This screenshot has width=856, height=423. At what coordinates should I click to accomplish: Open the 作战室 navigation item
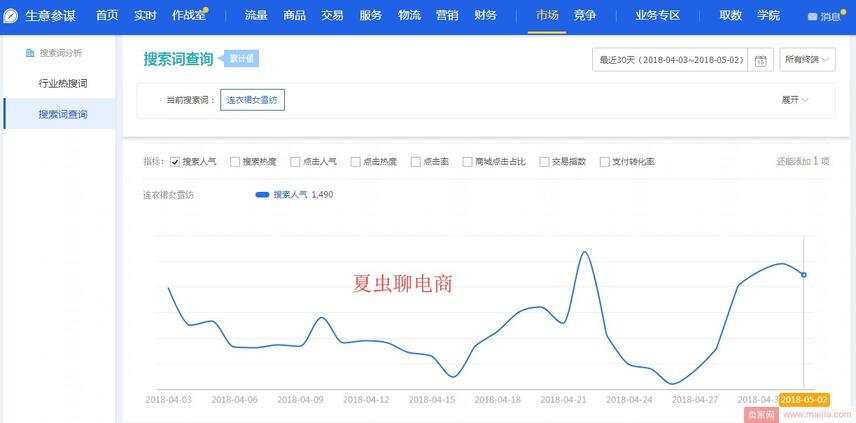click(x=189, y=16)
